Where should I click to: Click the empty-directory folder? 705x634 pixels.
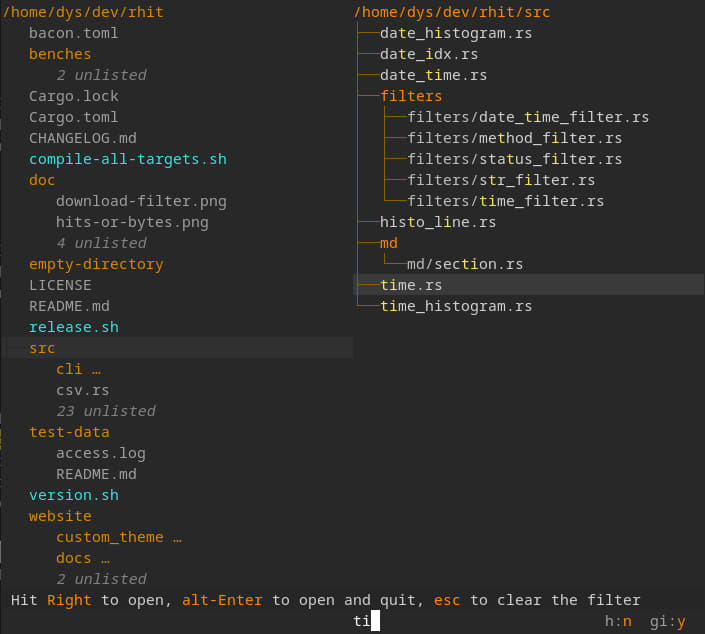[96, 264]
